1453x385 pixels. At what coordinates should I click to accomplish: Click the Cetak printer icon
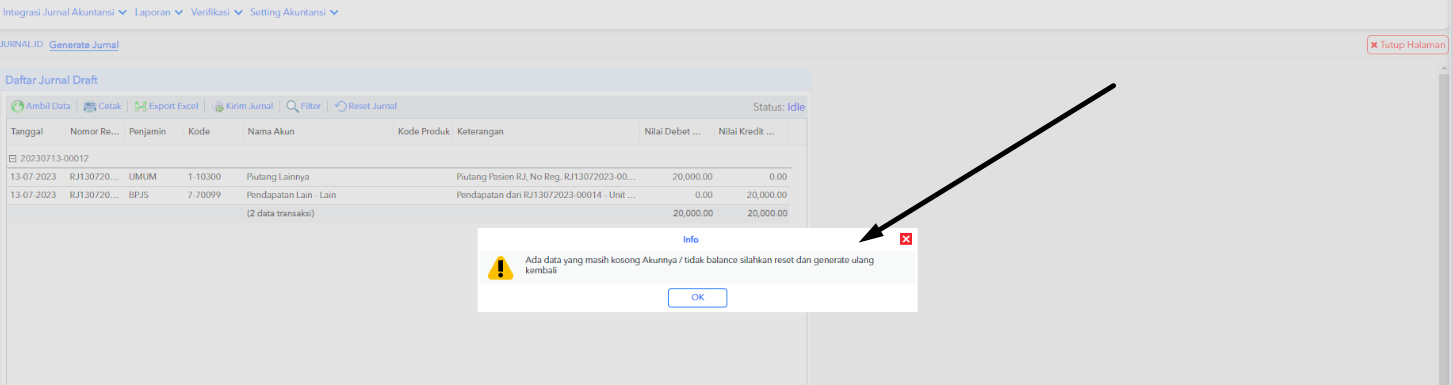(90, 106)
